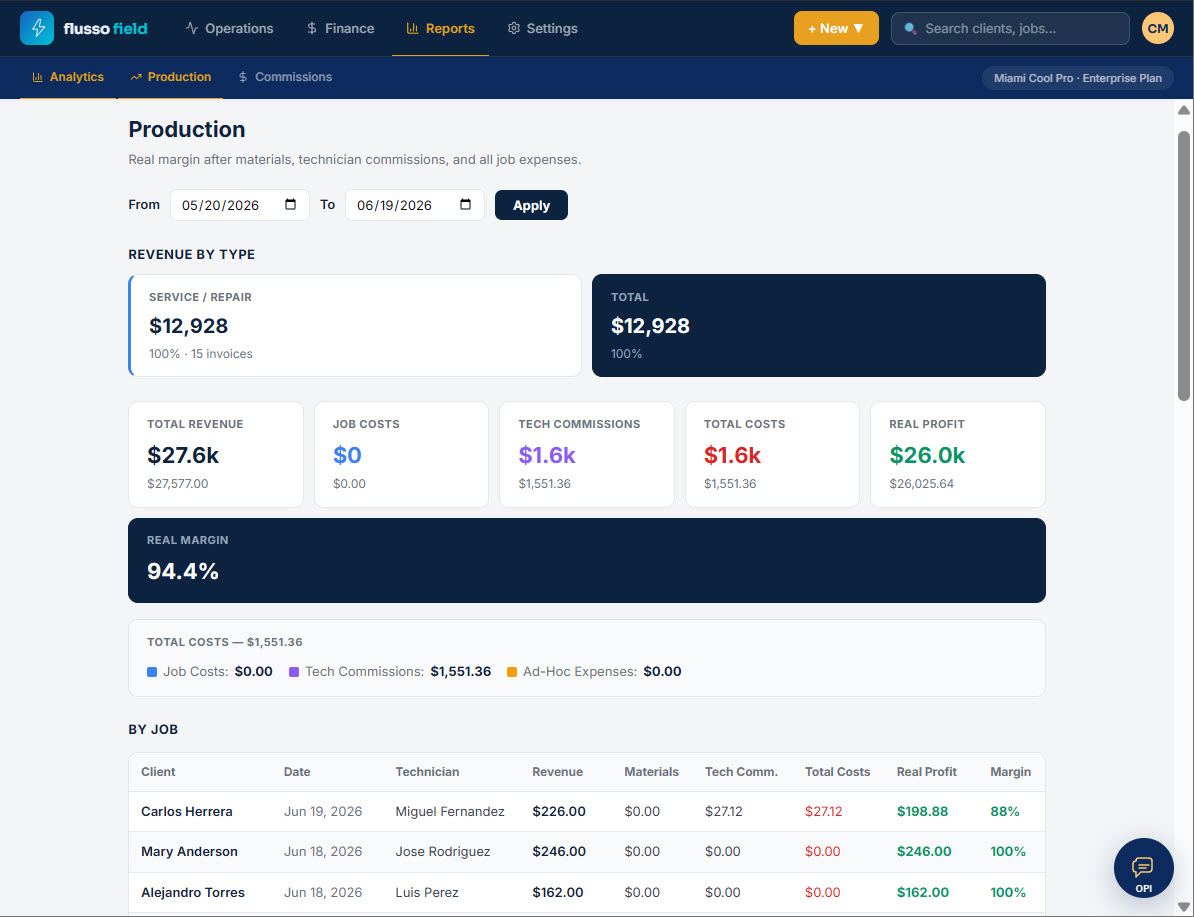This screenshot has height=917, width=1194.
Task: Select the Alejandro Torres client row
Action: click(x=586, y=892)
